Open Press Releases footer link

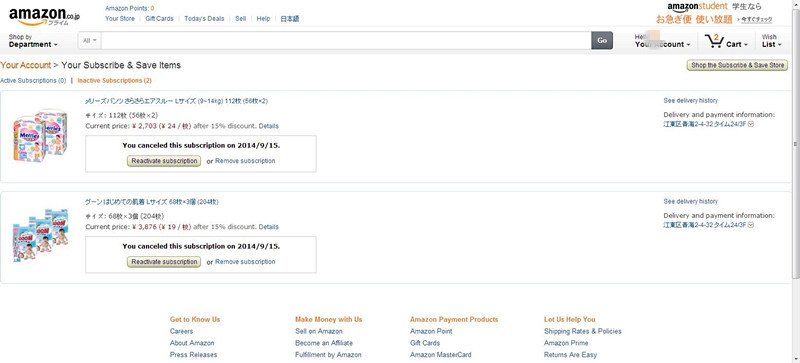tap(193, 355)
